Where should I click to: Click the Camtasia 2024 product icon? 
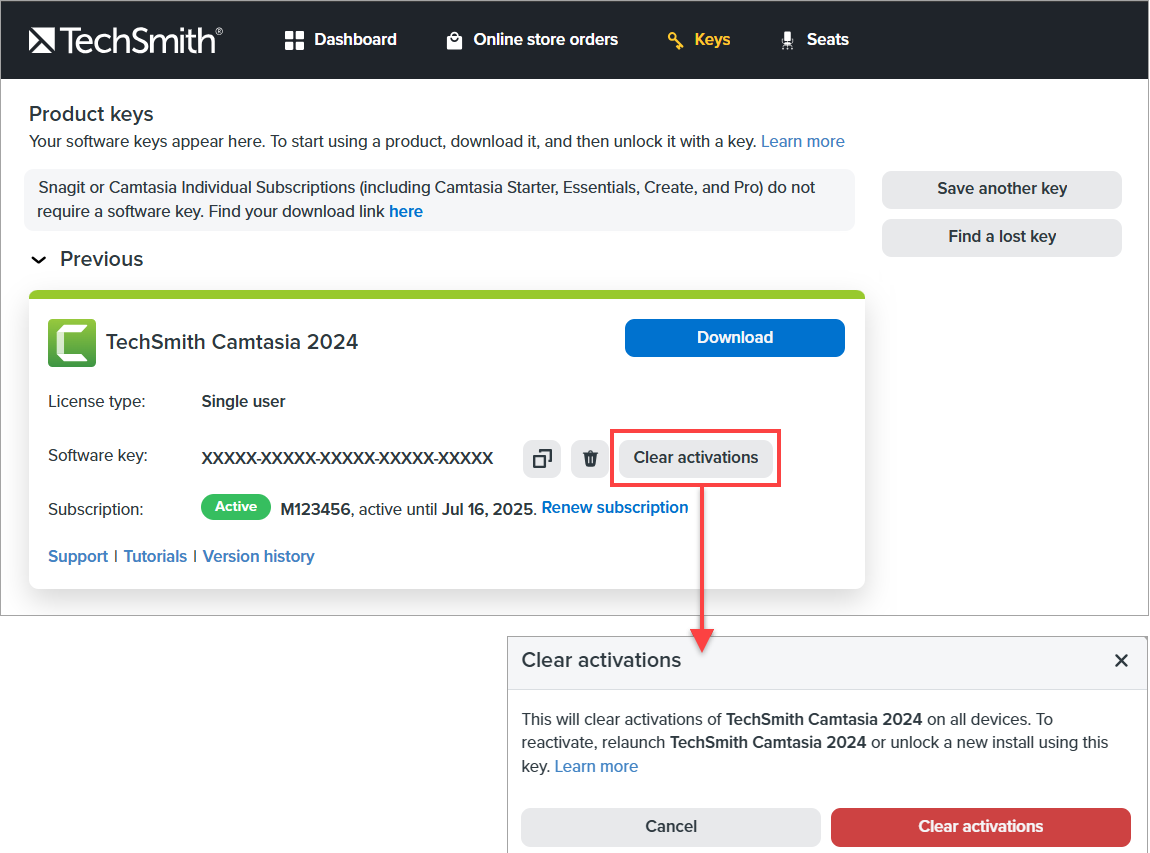pos(72,343)
